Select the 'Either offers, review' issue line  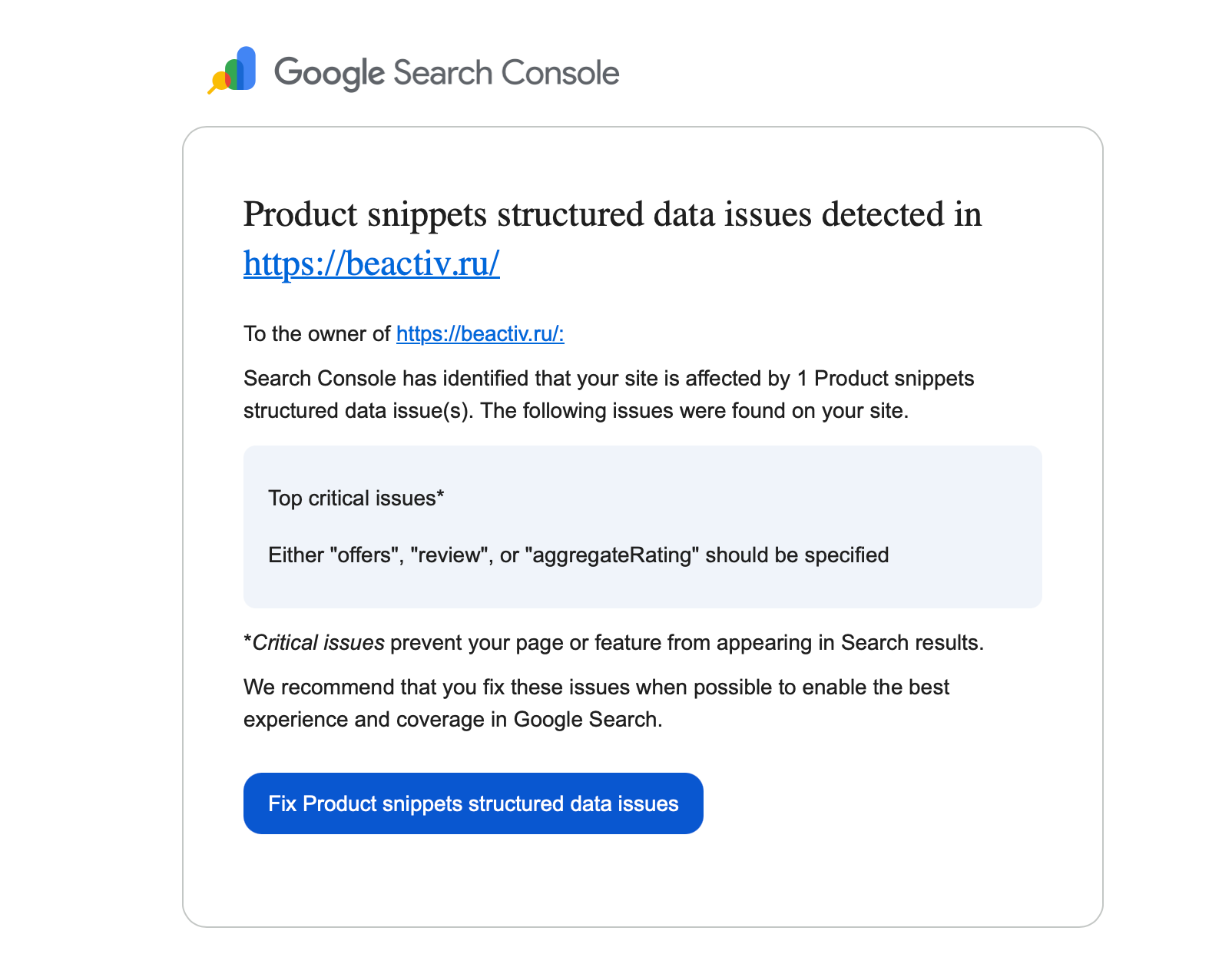[x=578, y=555]
